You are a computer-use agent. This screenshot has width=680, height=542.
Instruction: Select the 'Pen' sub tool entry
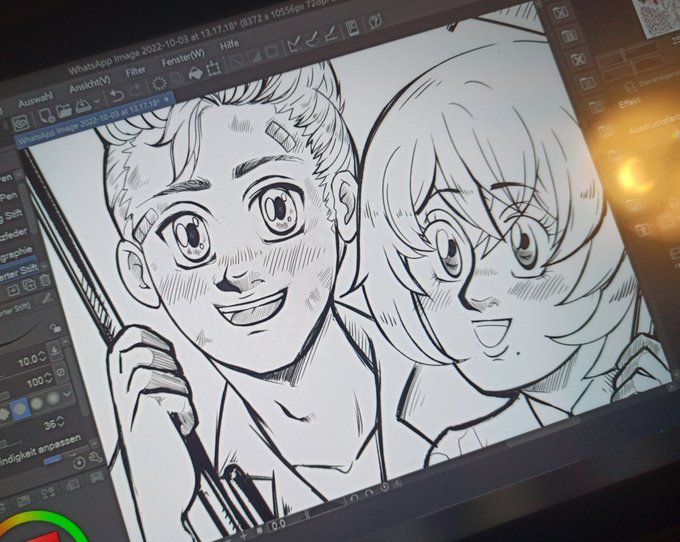coord(9,197)
